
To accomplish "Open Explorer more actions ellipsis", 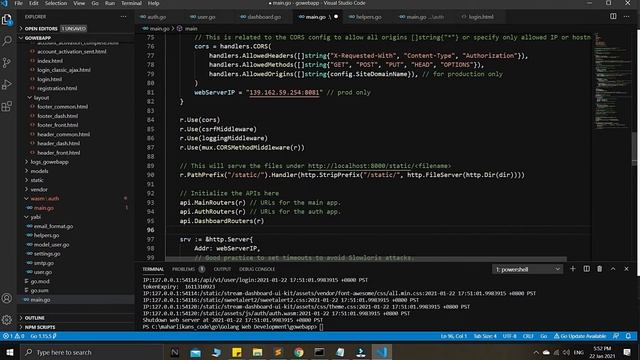I will click(x=123, y=17).
